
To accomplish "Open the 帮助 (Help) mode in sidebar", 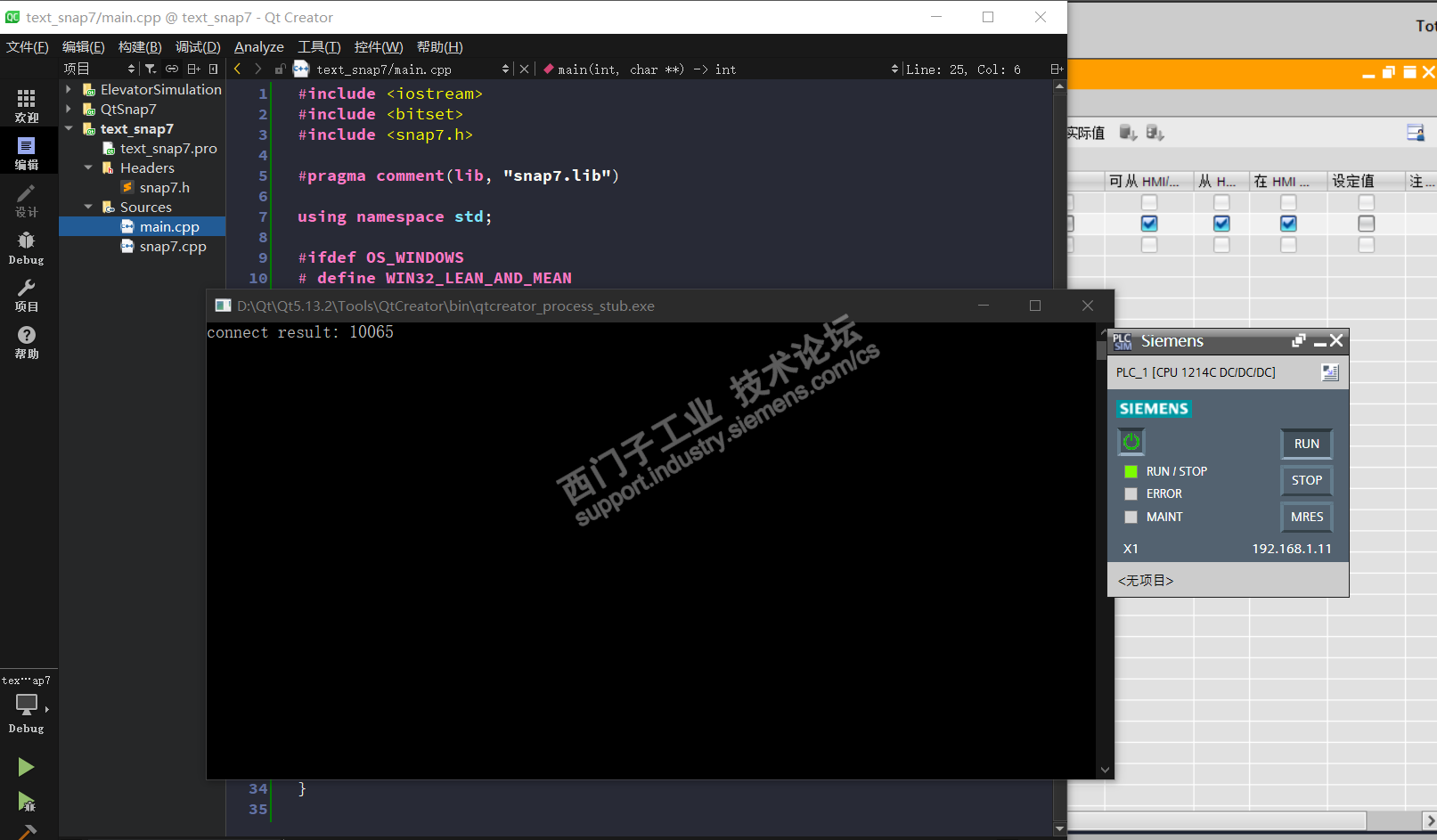I will point(27,342).
